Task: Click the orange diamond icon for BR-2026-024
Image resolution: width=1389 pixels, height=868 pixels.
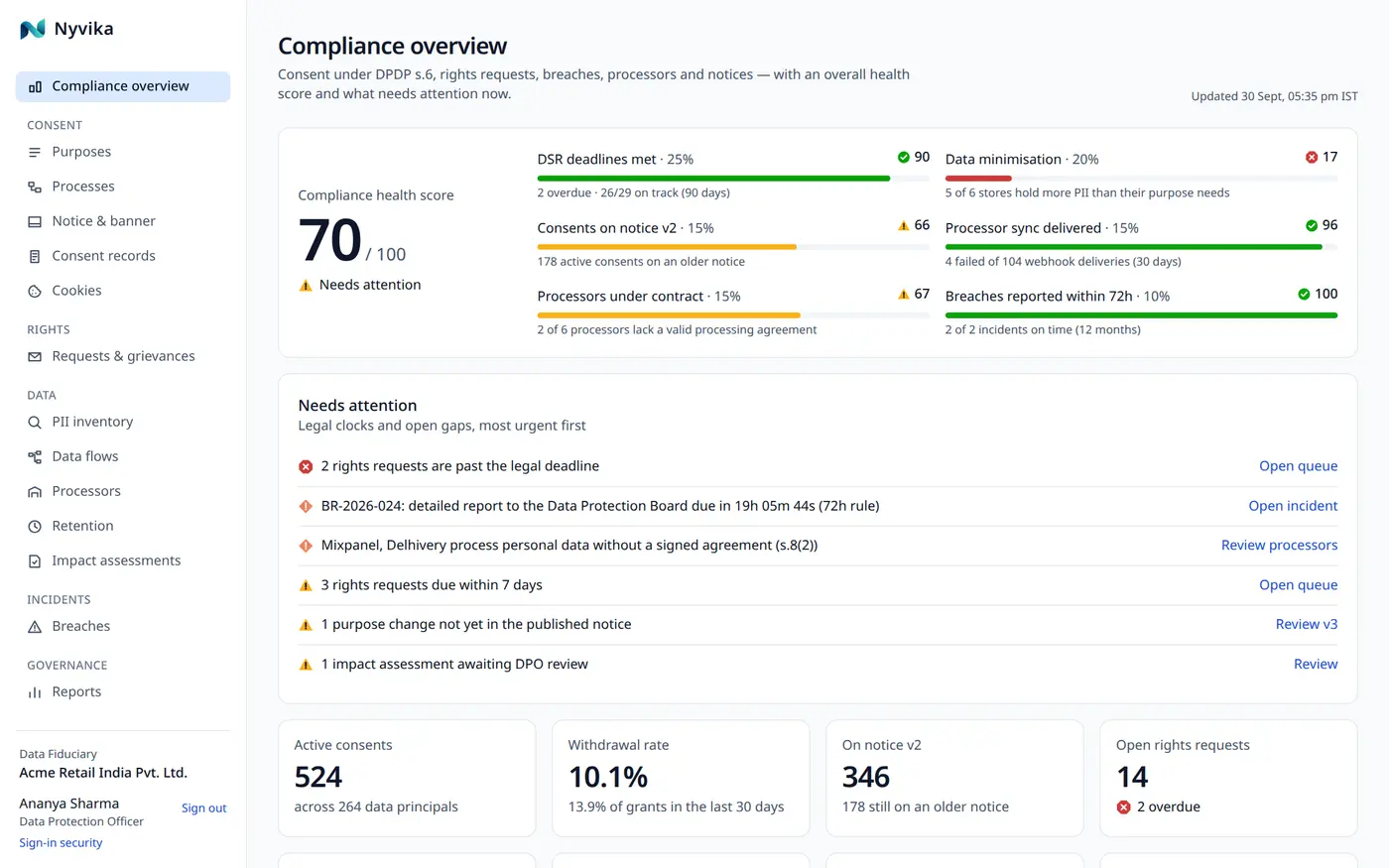Action: pos(306,506)
